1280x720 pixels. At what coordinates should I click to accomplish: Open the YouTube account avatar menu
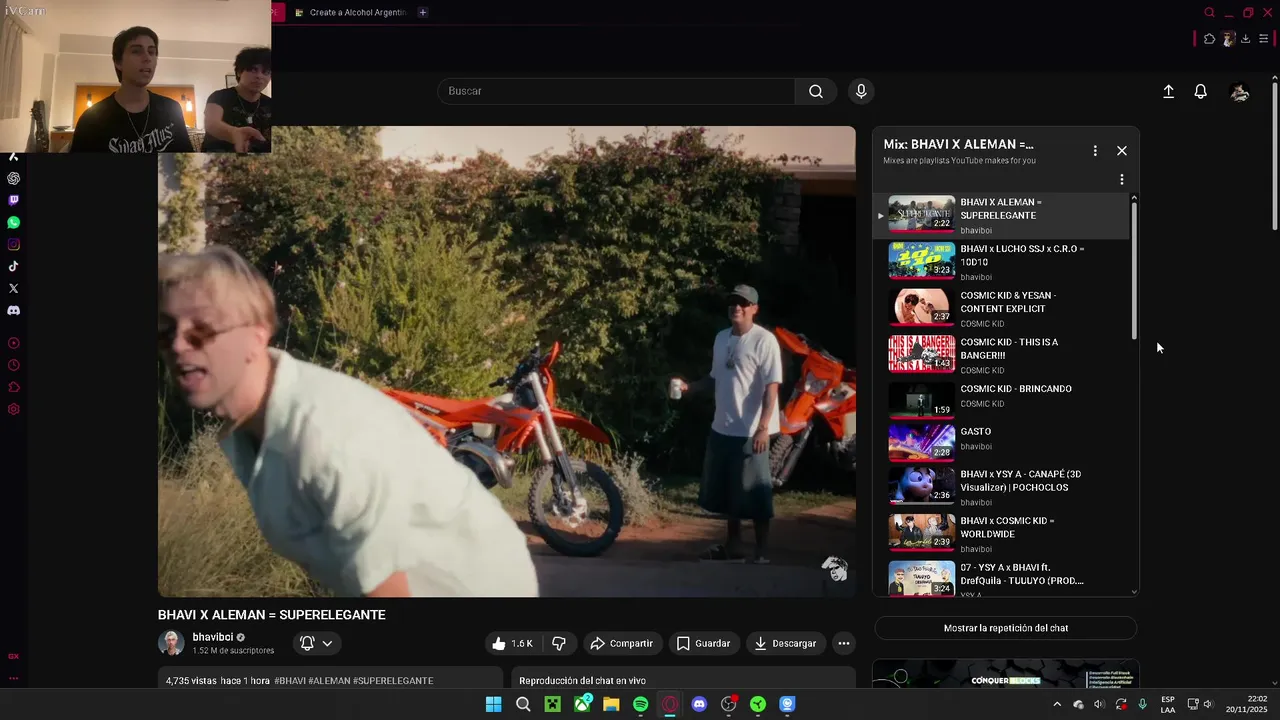point(1240,92)
